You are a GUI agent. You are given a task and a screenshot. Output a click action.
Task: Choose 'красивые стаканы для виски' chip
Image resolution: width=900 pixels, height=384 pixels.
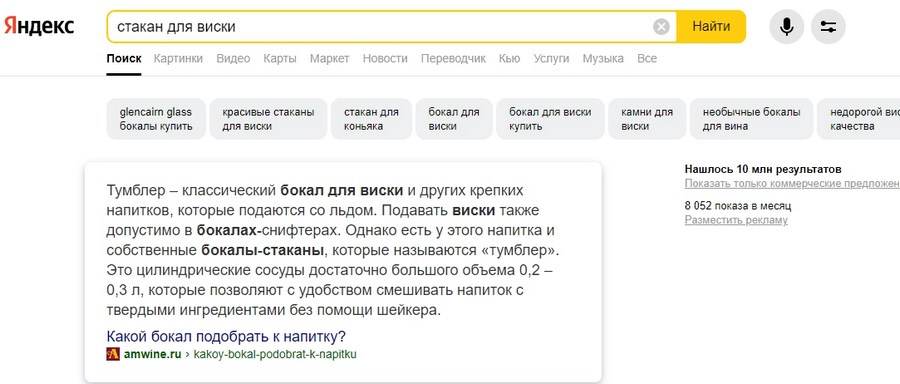coord(268,119)
